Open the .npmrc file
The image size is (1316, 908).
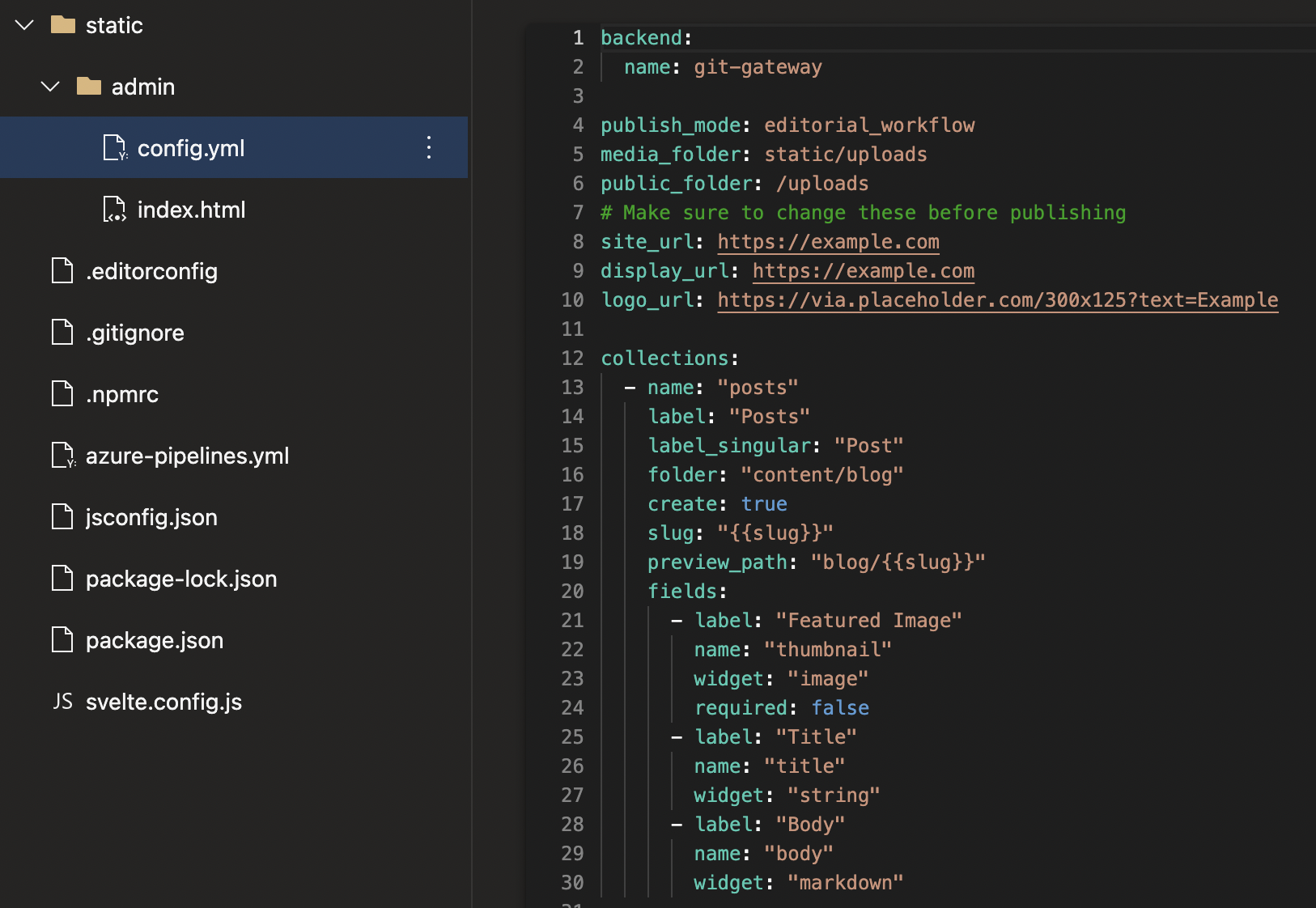[121, 394]
